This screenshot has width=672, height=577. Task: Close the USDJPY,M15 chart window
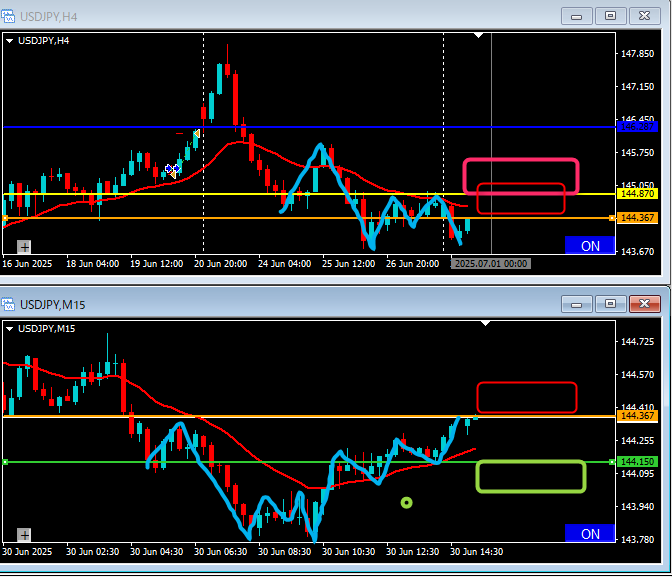tap(644, 304)
